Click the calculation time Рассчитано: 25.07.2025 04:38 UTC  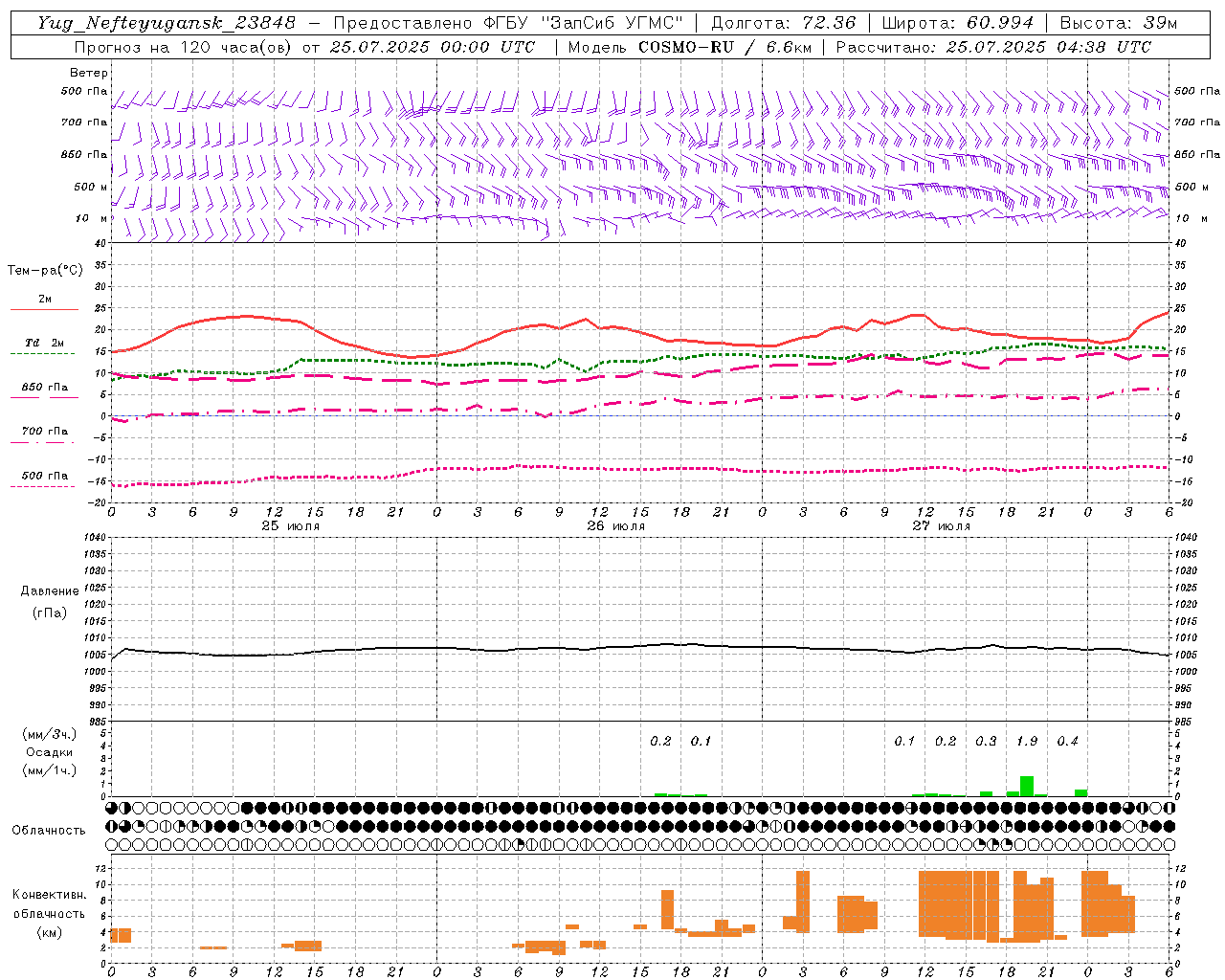pos(993,47)
